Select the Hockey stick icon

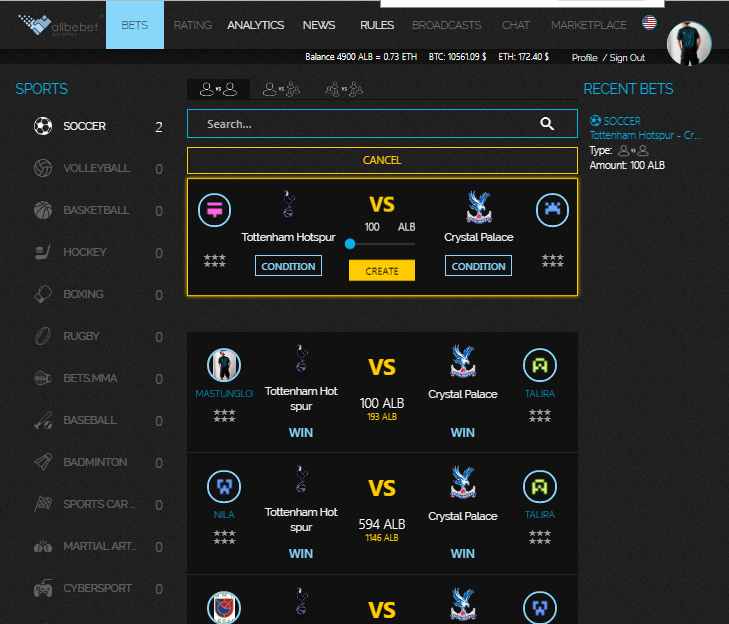43,252
